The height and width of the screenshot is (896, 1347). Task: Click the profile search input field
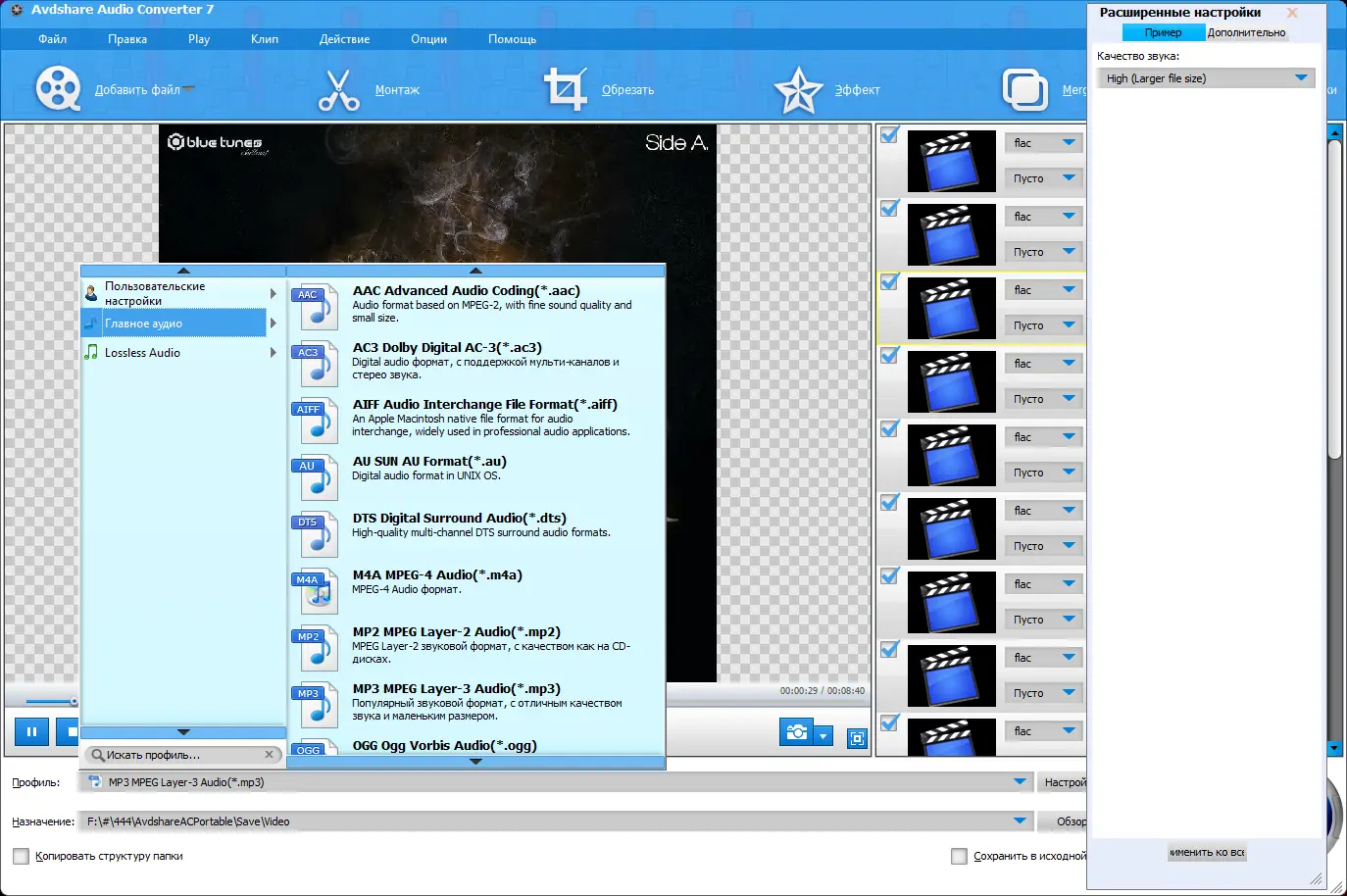181,755
